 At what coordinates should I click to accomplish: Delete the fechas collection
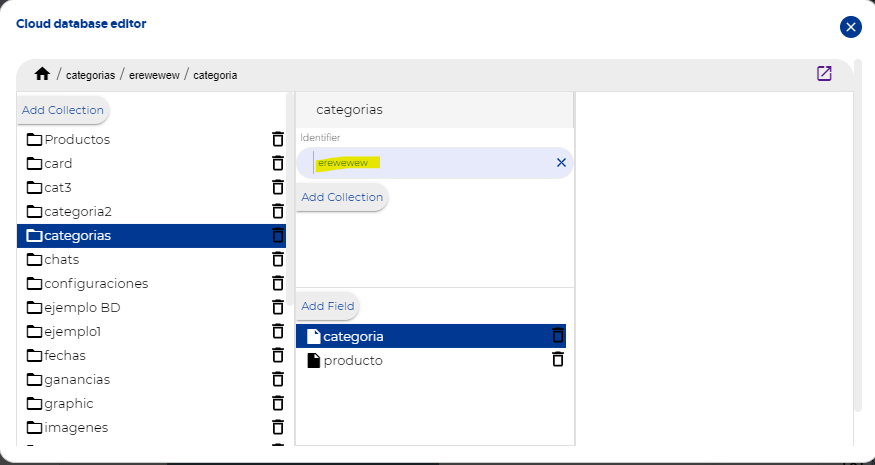tap(277, 356)
